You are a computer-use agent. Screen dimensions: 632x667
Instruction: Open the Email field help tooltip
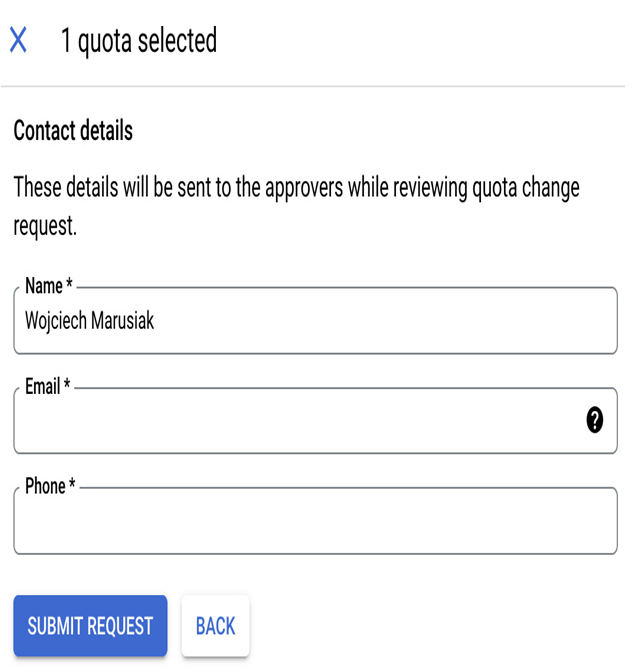(x=594, y=420)
